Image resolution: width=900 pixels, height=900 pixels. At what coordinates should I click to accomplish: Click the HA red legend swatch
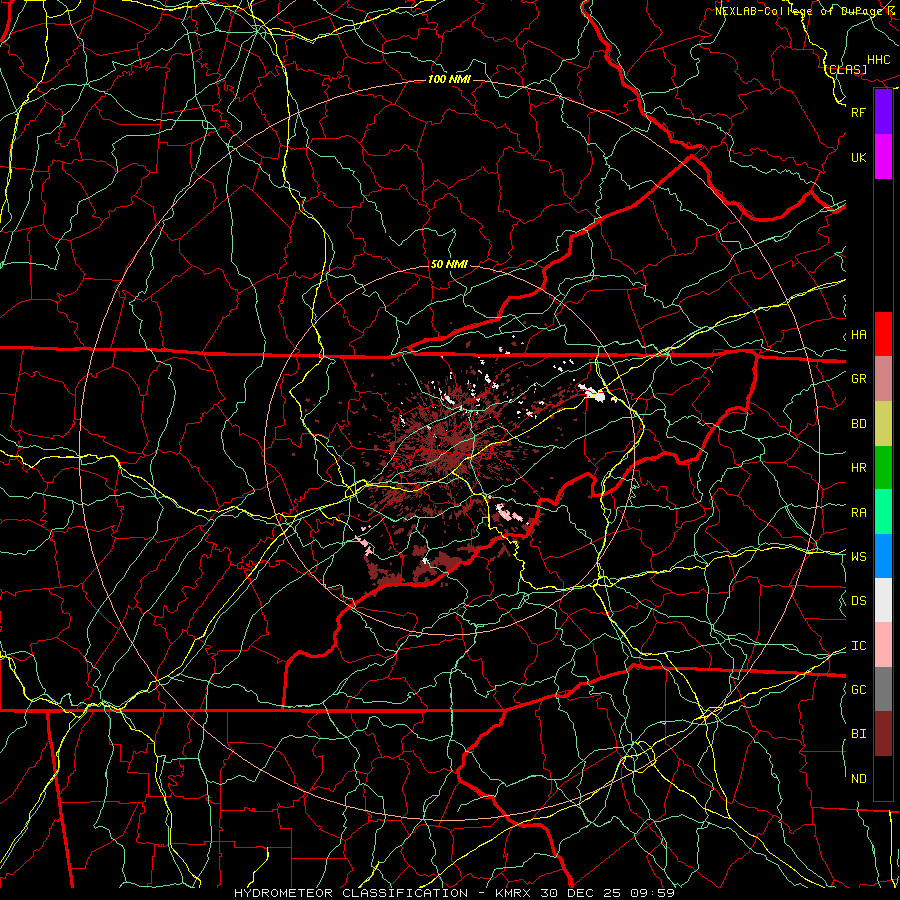(883, 334)
